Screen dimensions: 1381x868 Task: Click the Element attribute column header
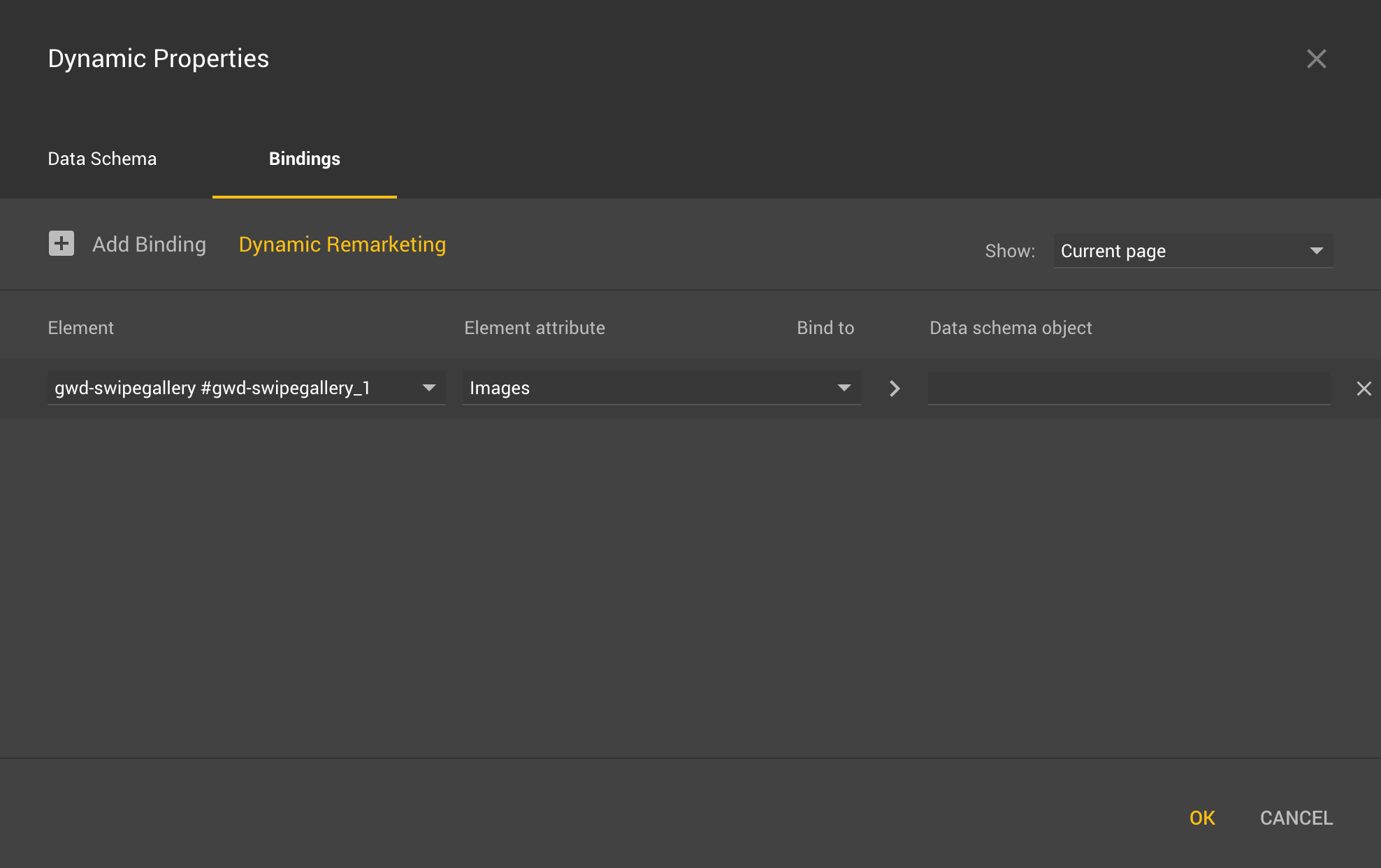pos(535,328)
